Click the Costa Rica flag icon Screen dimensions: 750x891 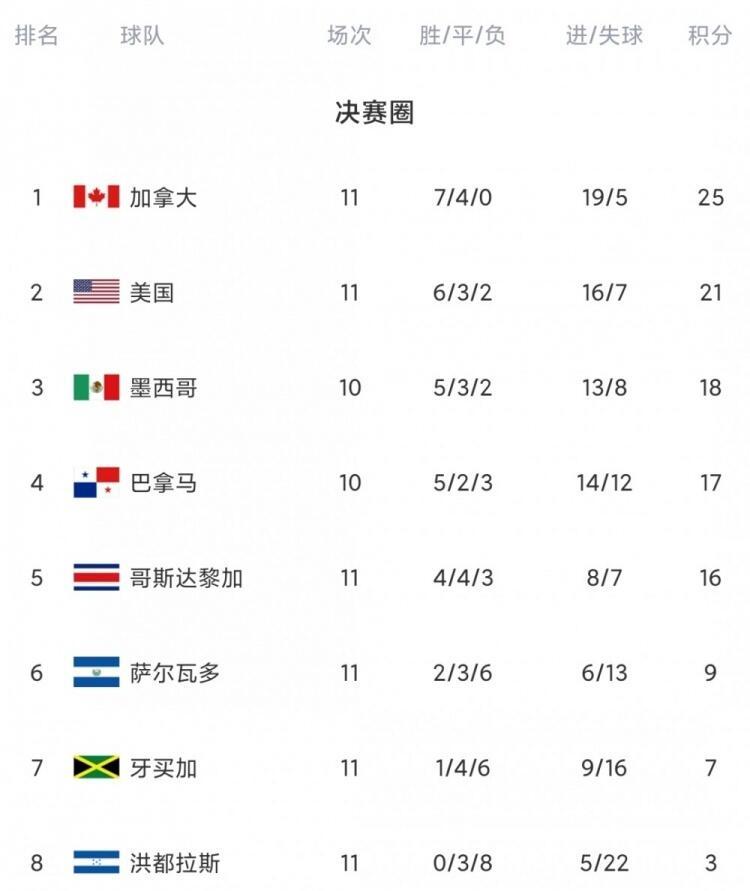click(x=96, y=577)
